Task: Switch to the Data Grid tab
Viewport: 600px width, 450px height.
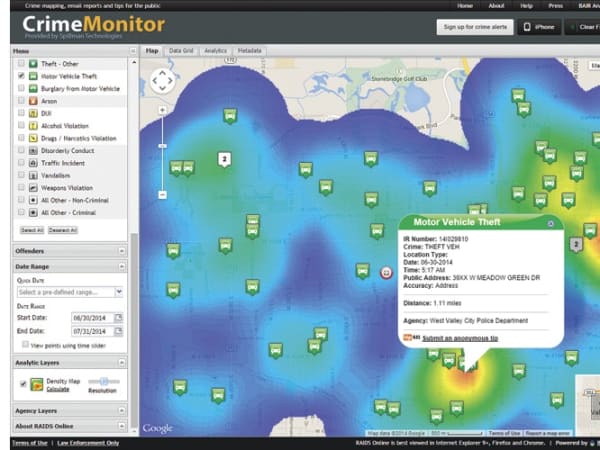Action: tap(181, 50)
